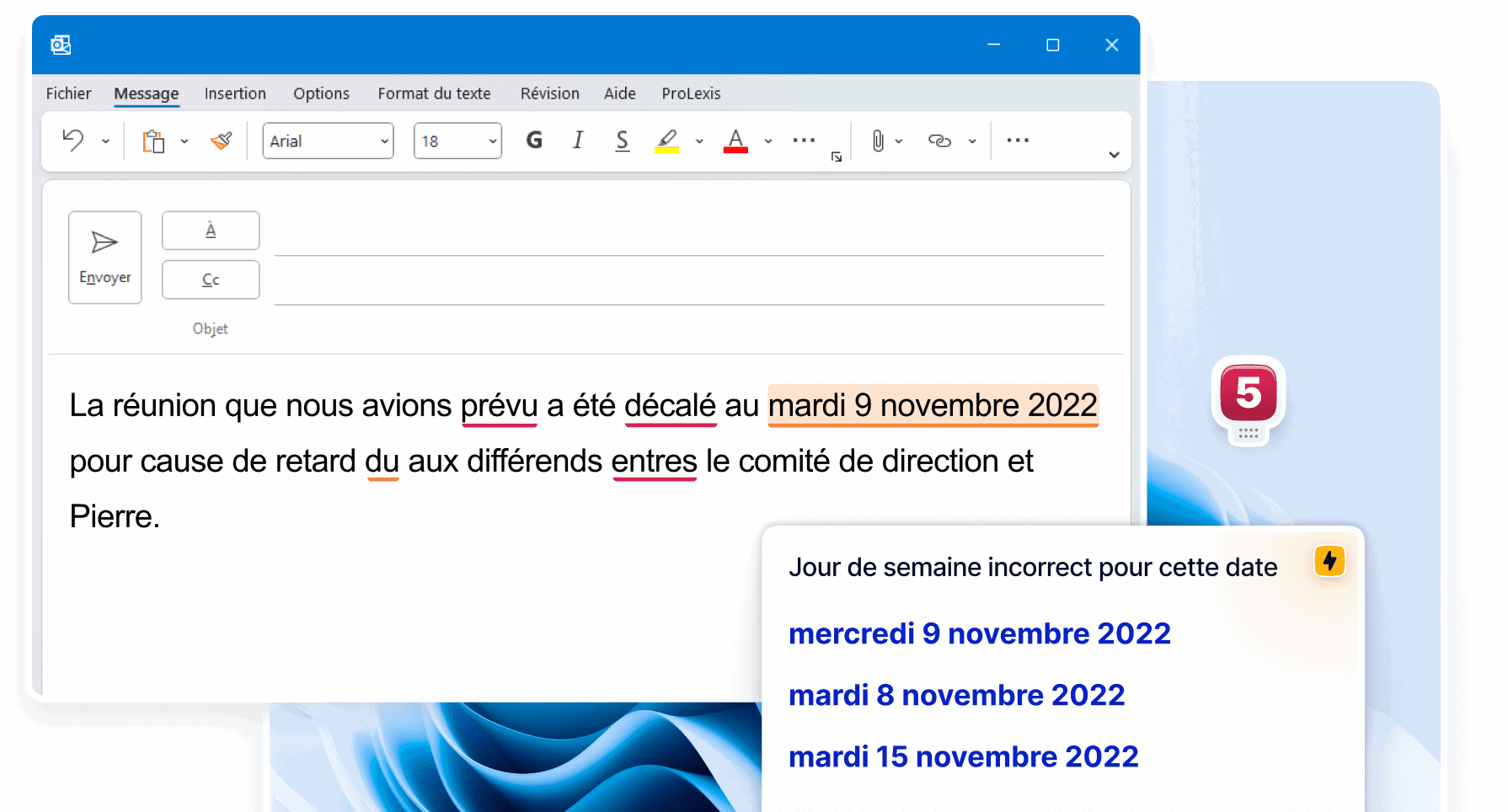The image size is (1508, 812).
Task: Apply yellow text highlight color
Action: pyautogui.click(x=666, y=140)
